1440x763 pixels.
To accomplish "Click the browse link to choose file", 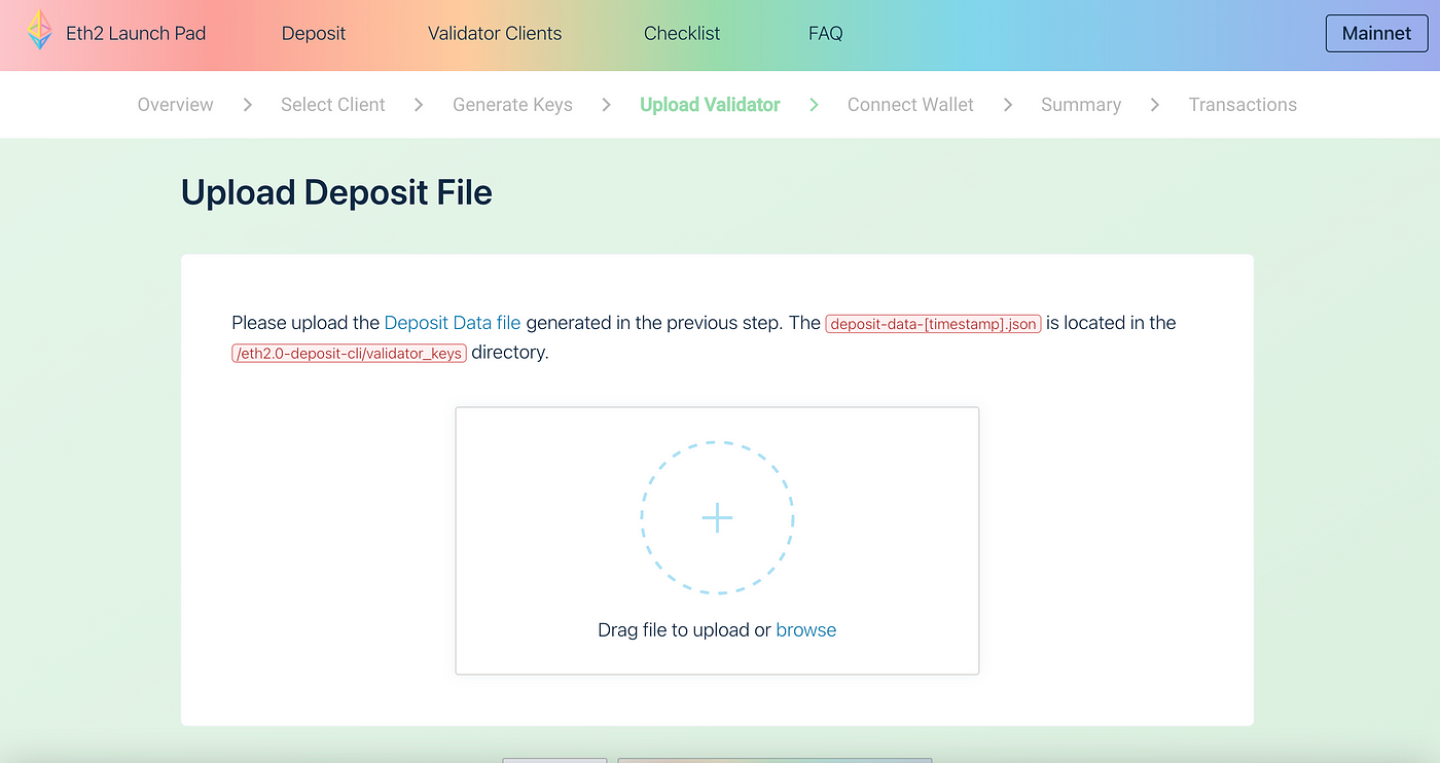I will click(x=806, y=630).
